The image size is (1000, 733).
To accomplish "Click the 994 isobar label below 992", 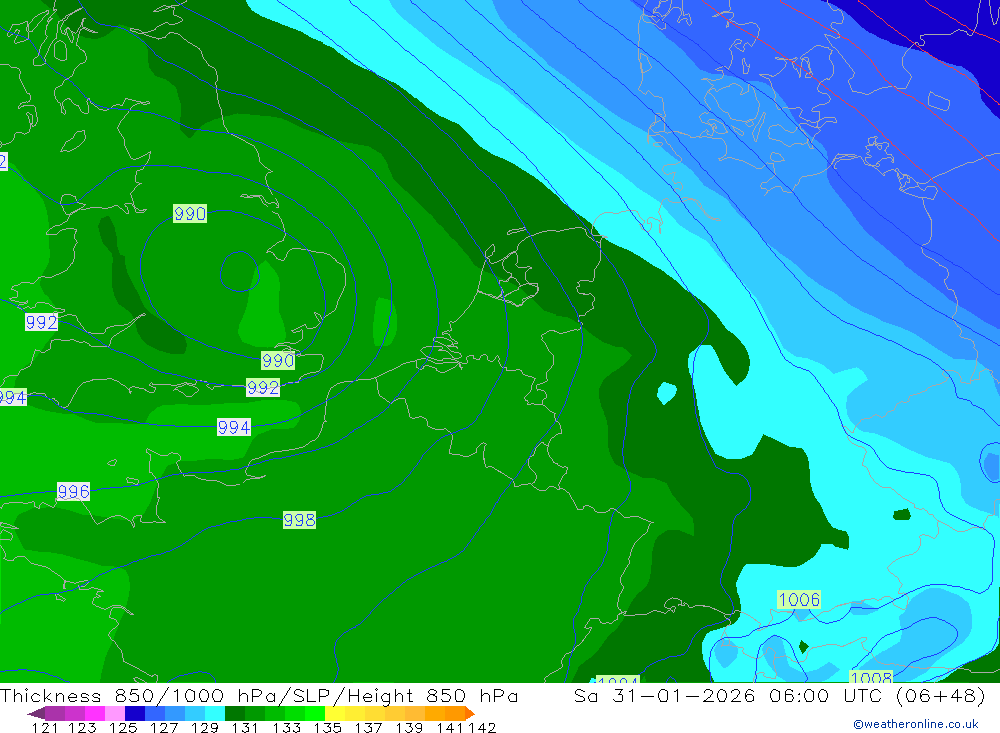I will point(234,427).
